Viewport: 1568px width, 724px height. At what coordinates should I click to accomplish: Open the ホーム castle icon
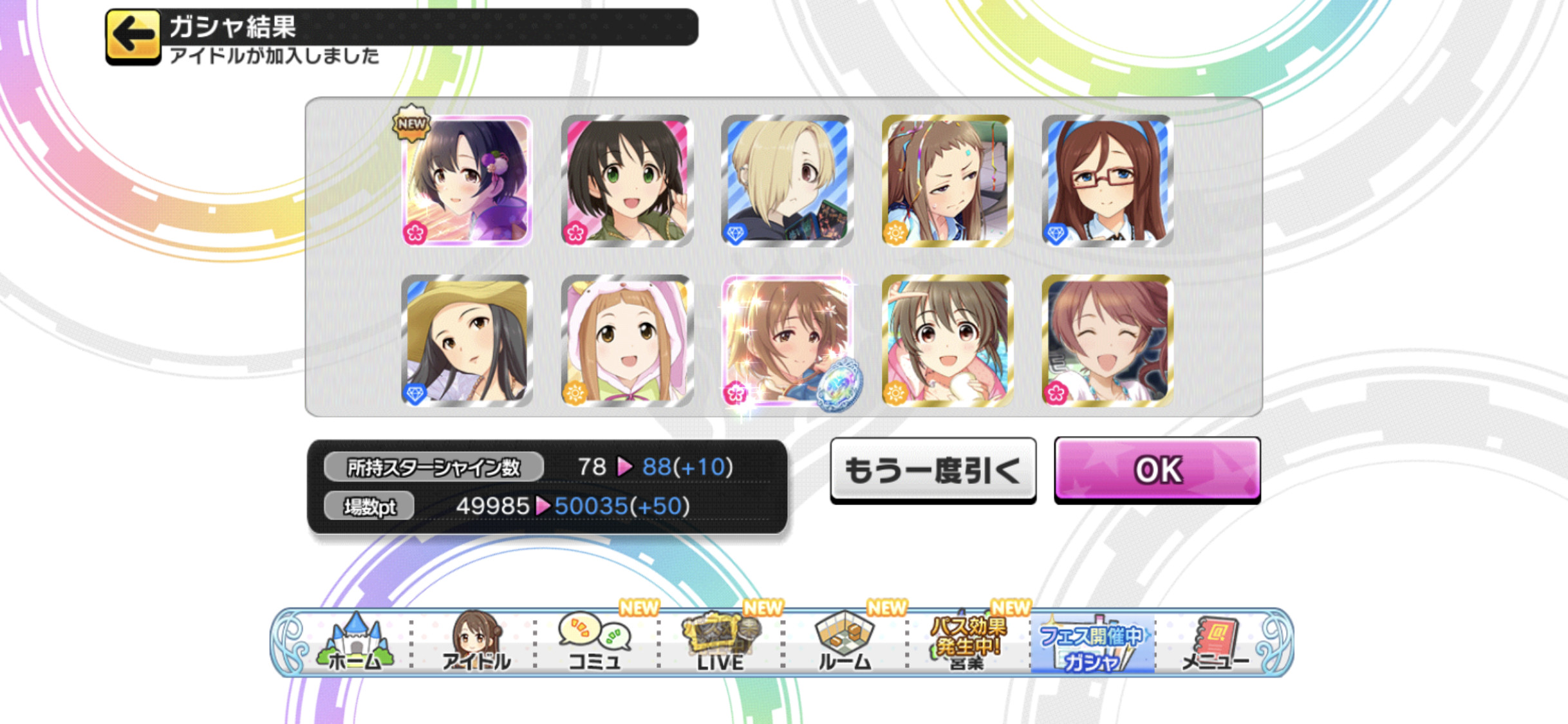click(355, 642)
